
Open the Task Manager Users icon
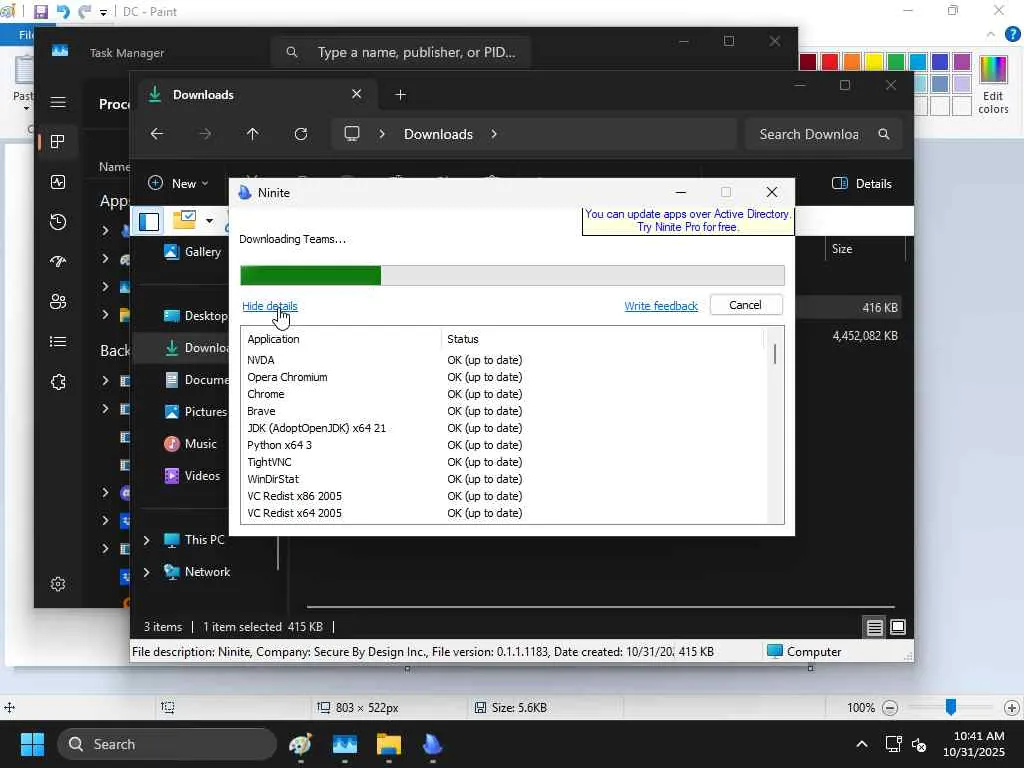pos(58,302)
